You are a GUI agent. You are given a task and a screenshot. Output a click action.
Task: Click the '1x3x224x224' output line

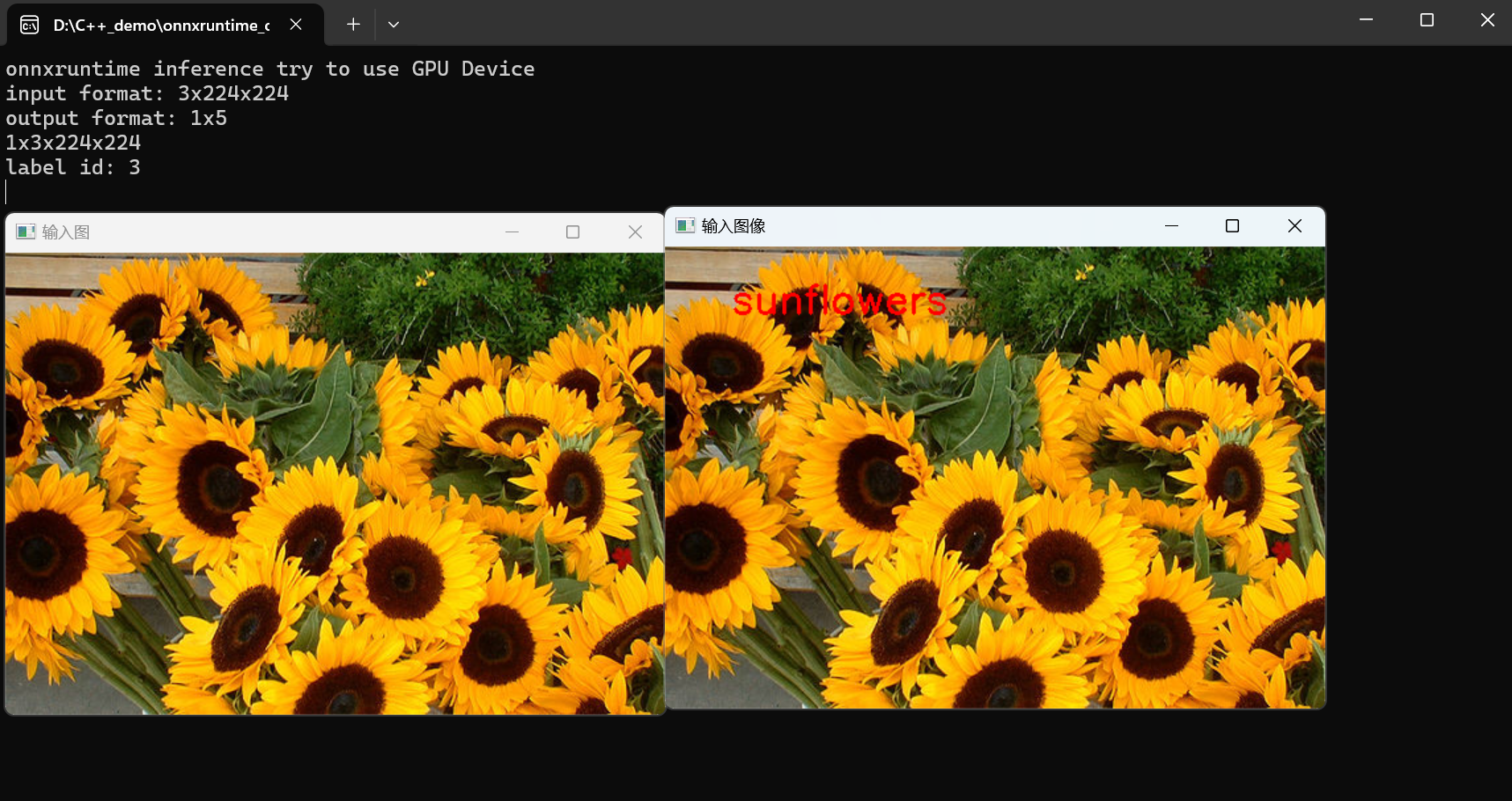(73, 143)
